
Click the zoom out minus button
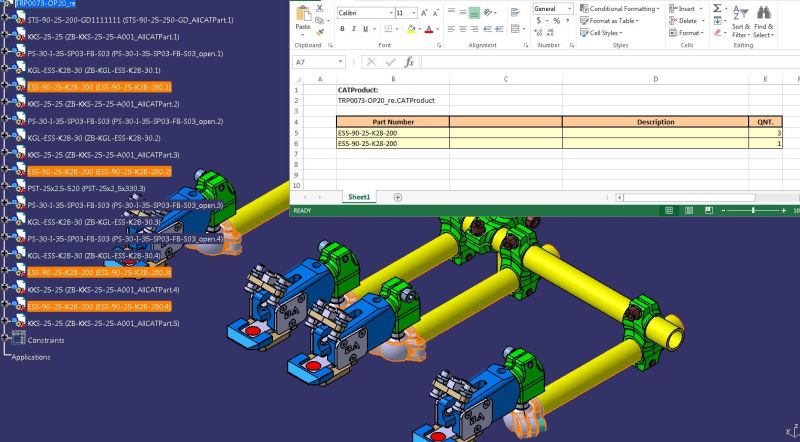723,210
